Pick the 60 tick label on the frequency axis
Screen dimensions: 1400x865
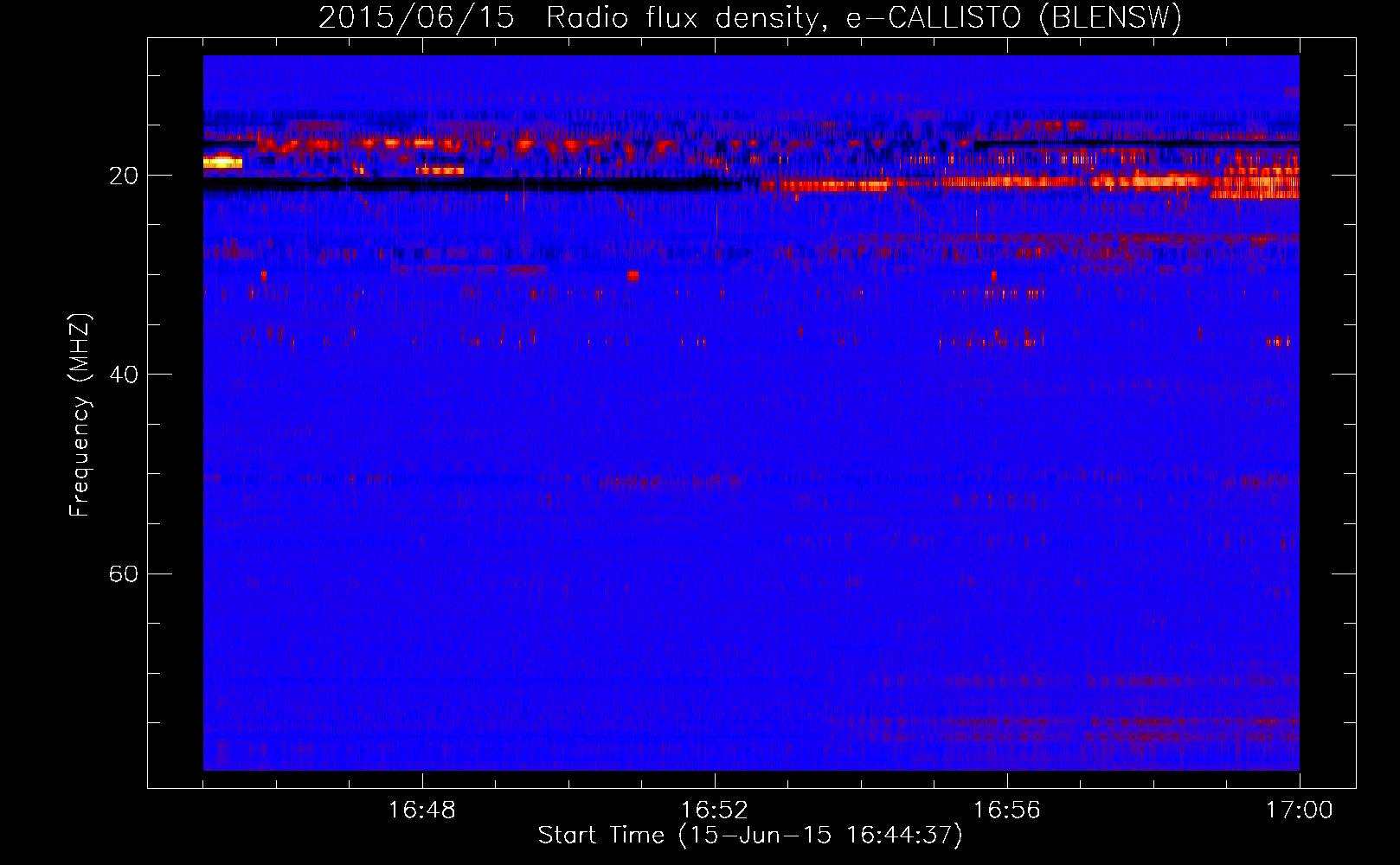(x=124, y=573)
